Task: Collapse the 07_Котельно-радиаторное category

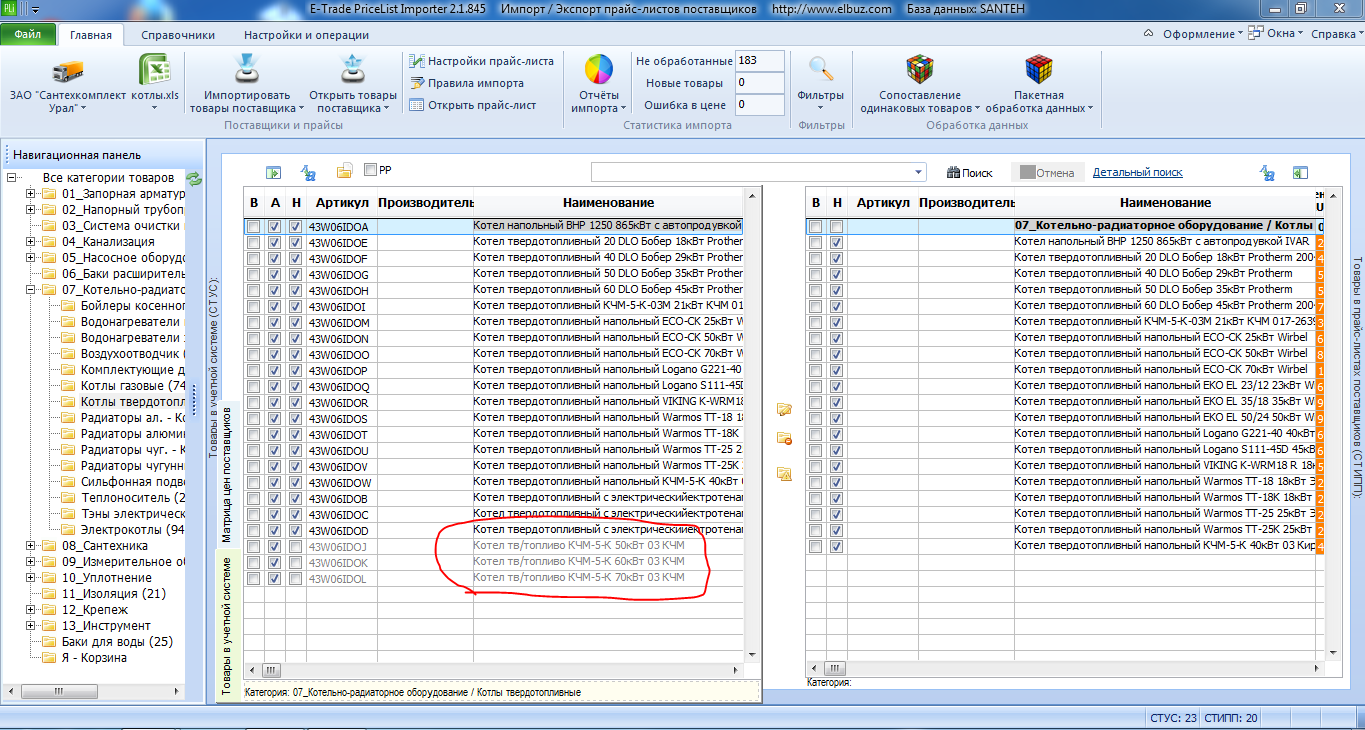Action: point(30,290)
